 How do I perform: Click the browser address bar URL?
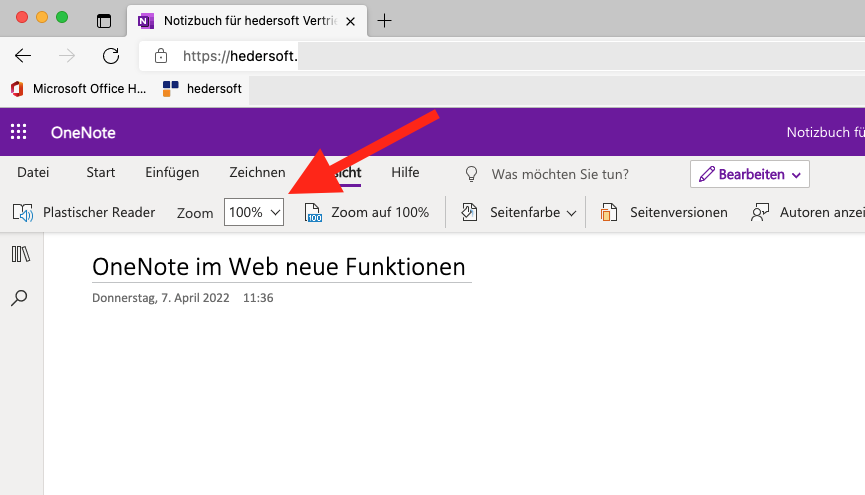point(240,56)
